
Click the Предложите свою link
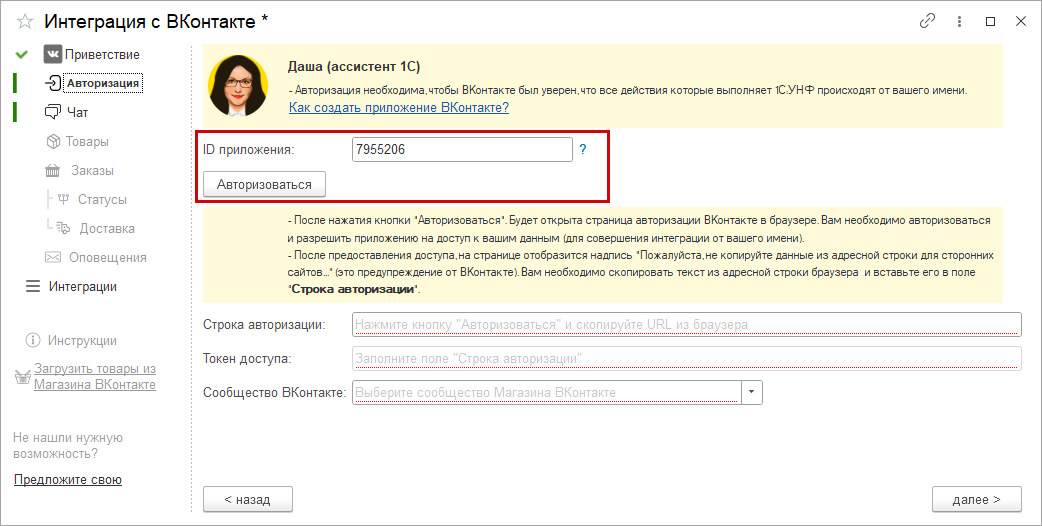pos(68,480)
